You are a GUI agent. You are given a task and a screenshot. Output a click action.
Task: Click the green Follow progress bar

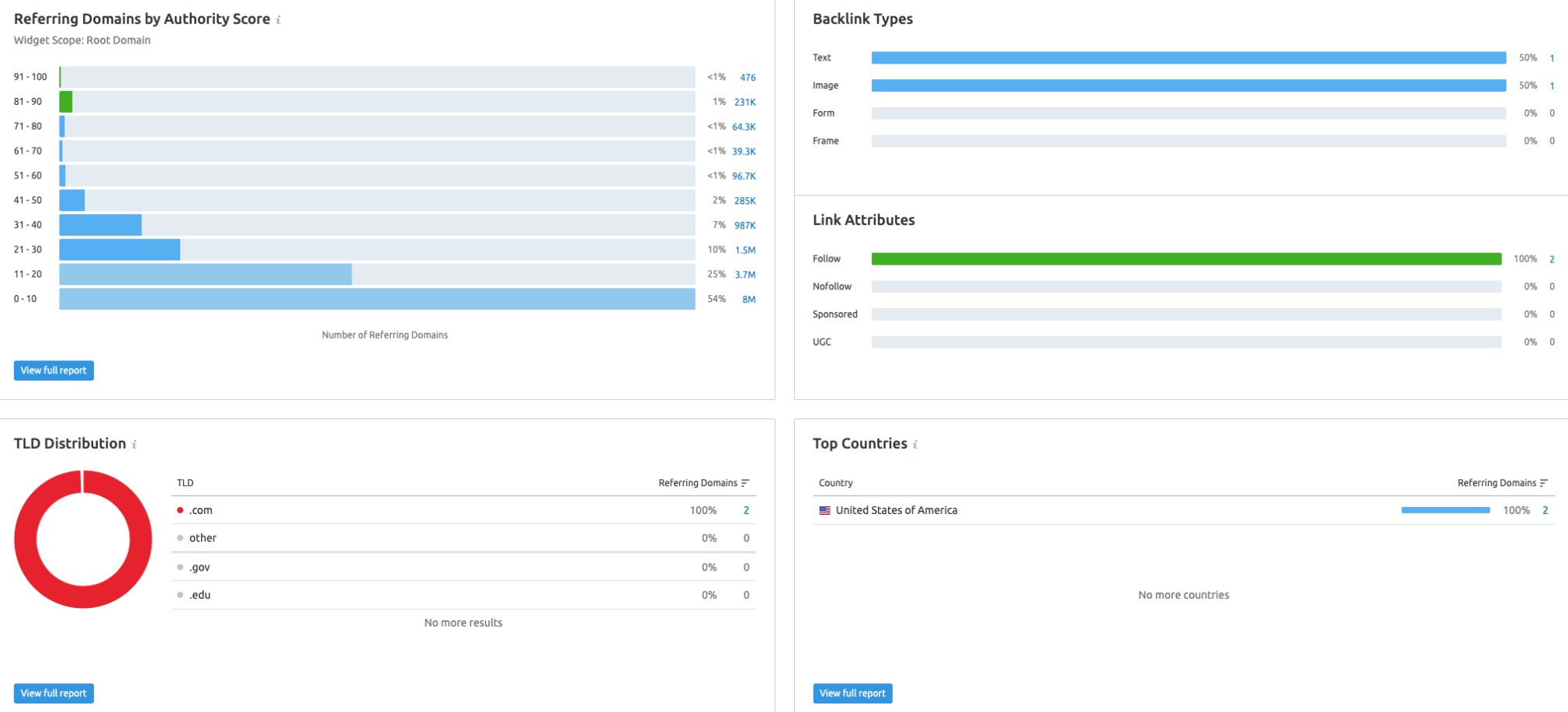click(x=1185, y=259)
